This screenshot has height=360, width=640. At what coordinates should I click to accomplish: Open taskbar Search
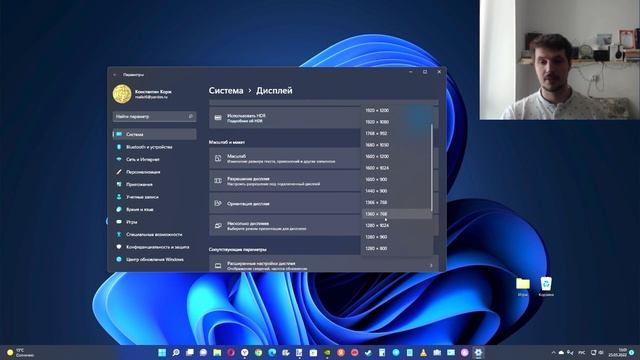(x=176, y=352)
